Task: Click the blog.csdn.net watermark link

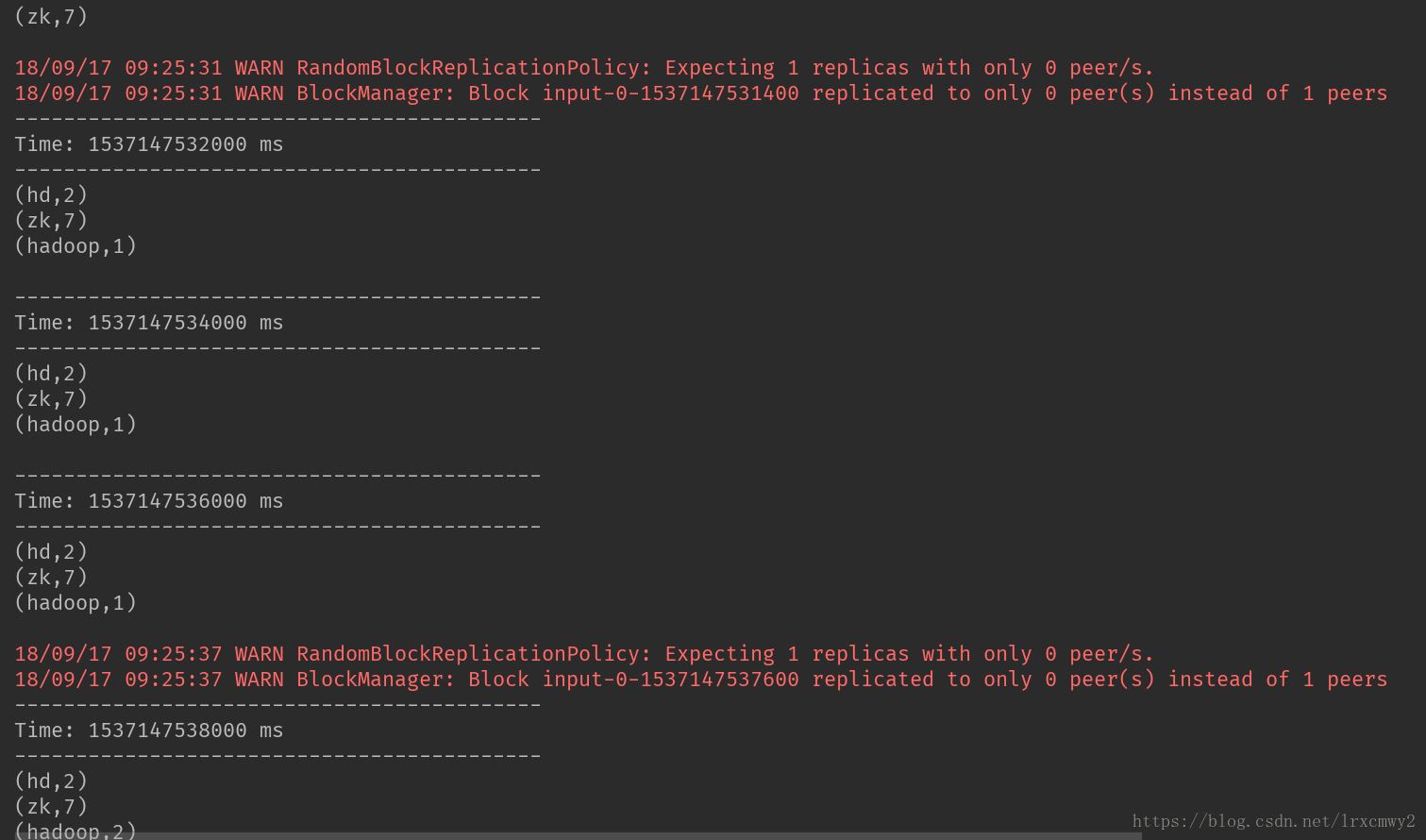Action: click(x=1273, y=821)
